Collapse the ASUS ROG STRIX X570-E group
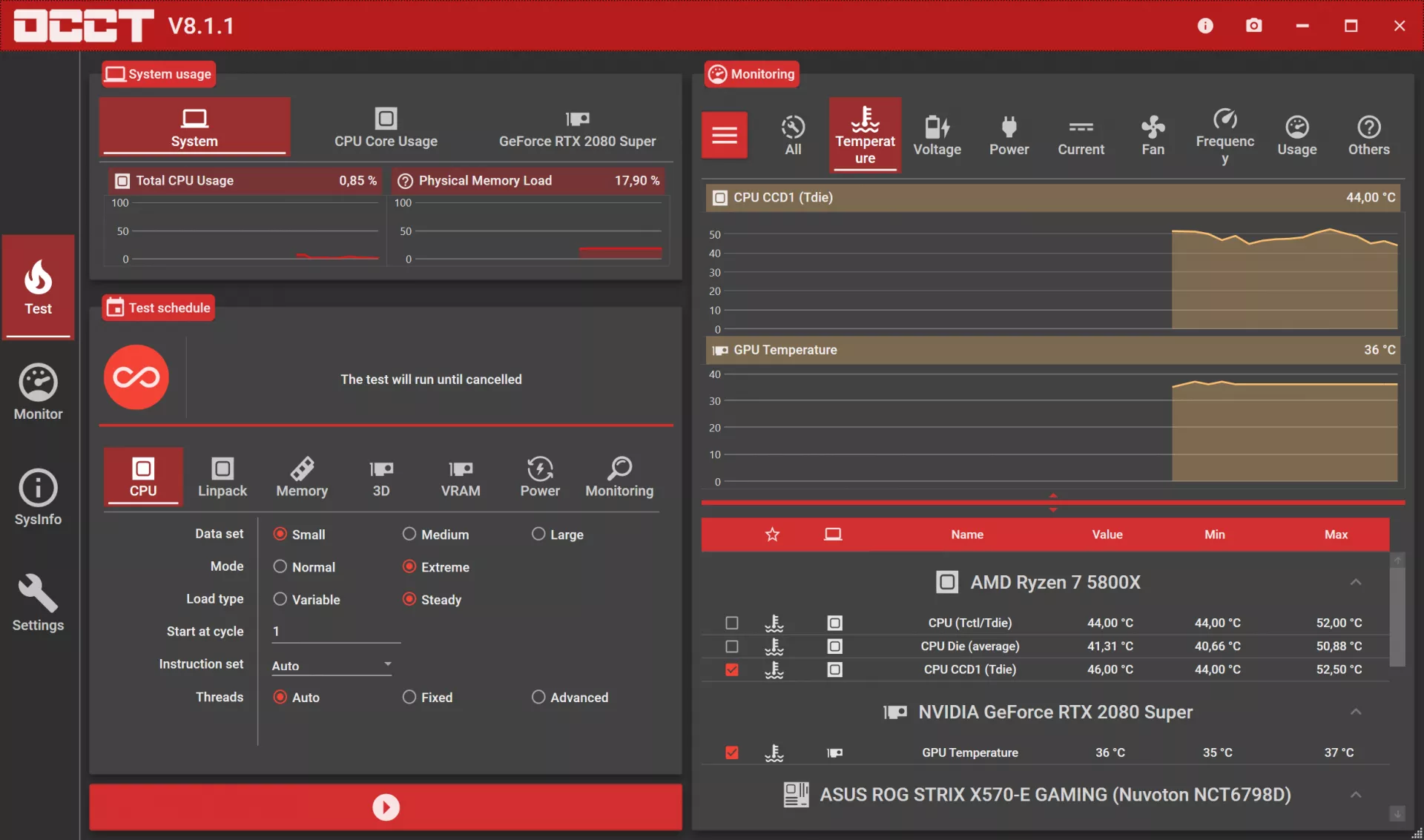This screenshot has height=840, width=1424. pos(1355,795)
